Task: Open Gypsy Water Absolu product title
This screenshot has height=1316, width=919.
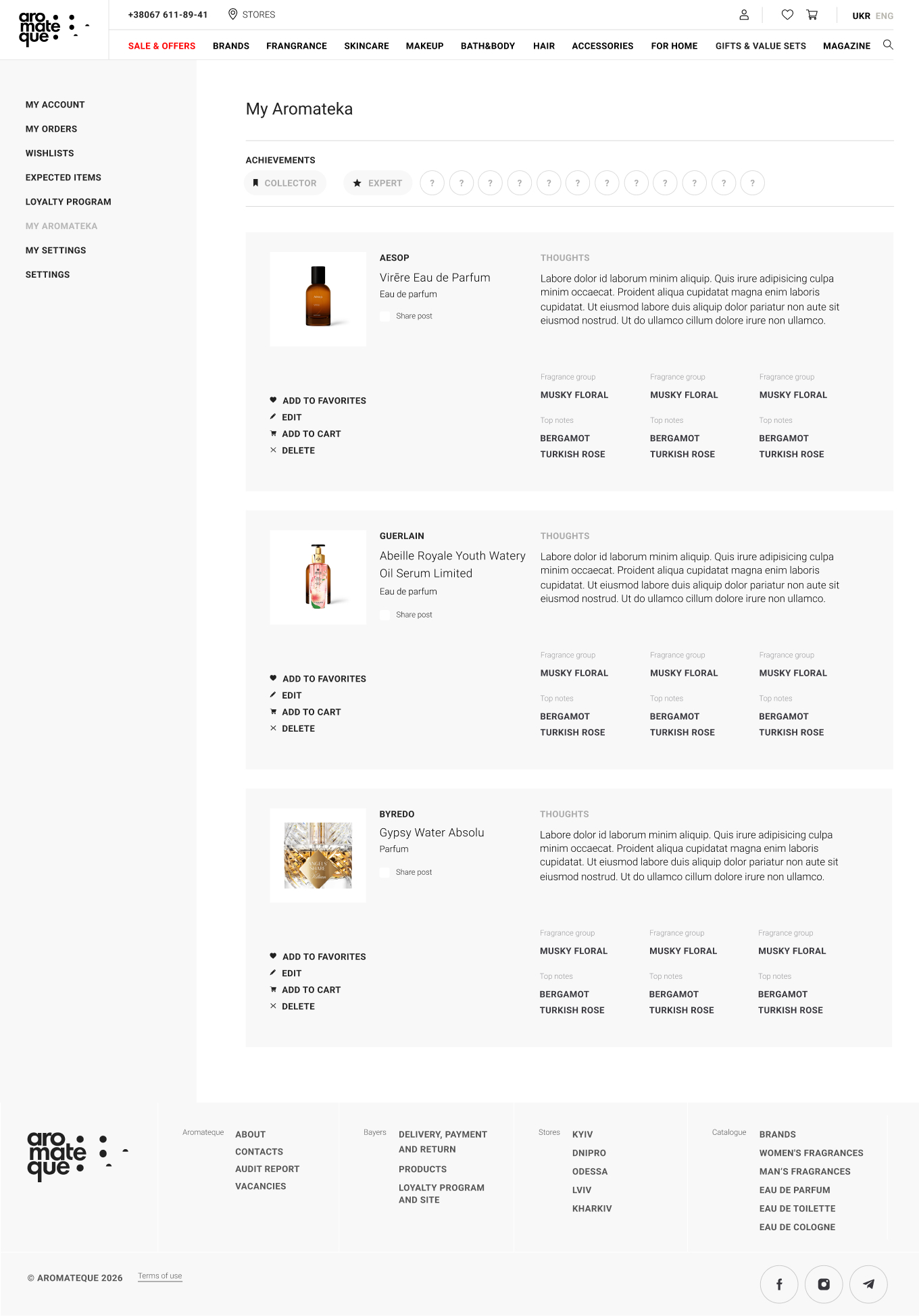Action: point(432,833)
